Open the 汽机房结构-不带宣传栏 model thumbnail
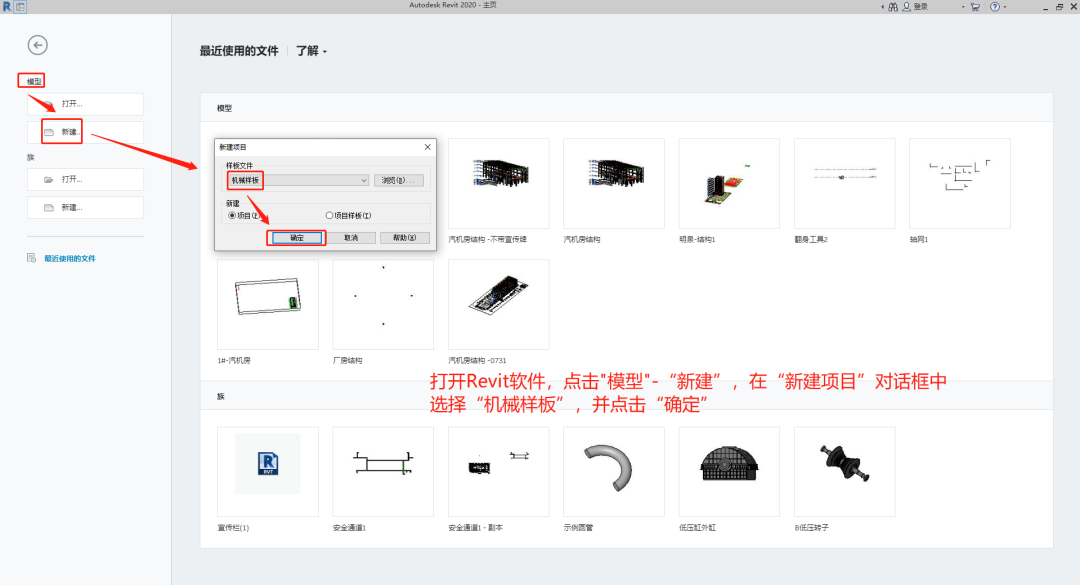1080x585 pixels. 499,183
